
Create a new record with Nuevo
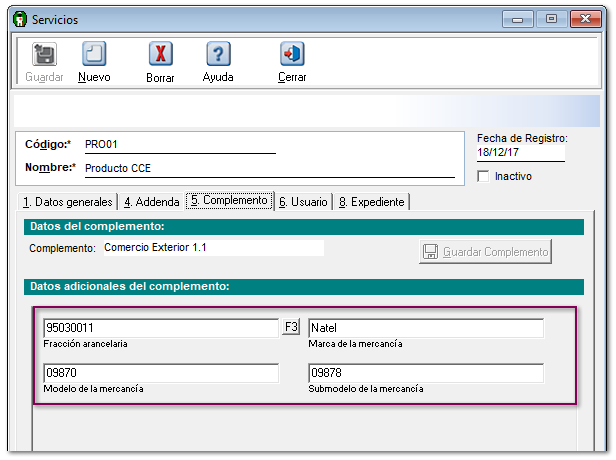coord(94,55)
